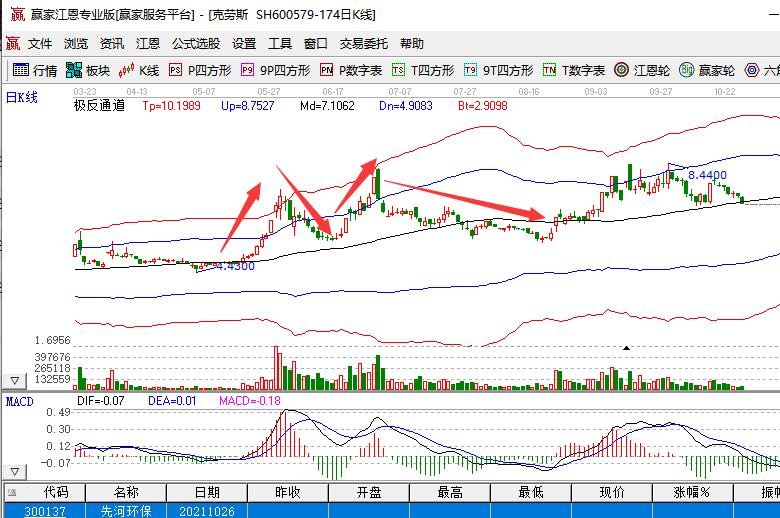Click the T四方形 time square tool
Screen dimensions: 780x518
point(423,70)
